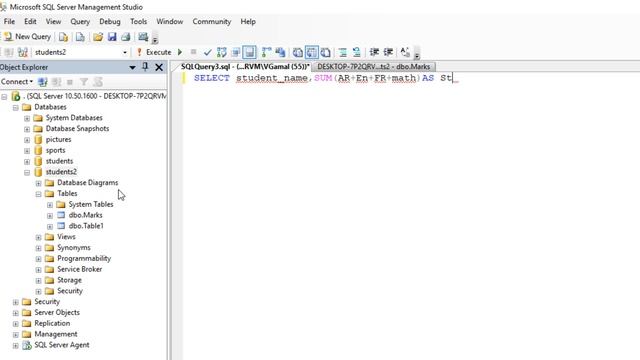Click the Object Explorer Filter funnel icon
Image resolution: width=640 pixels, height=360 pixels.
click(84, 82)
